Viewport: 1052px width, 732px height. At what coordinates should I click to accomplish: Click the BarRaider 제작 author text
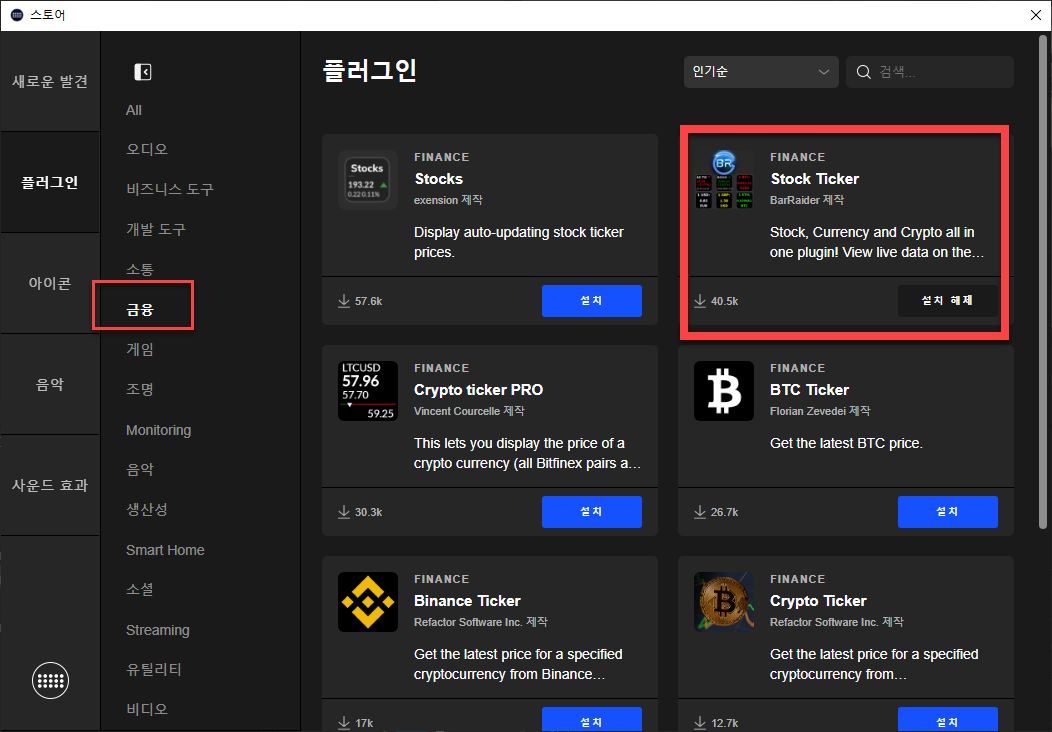[807, 200]
